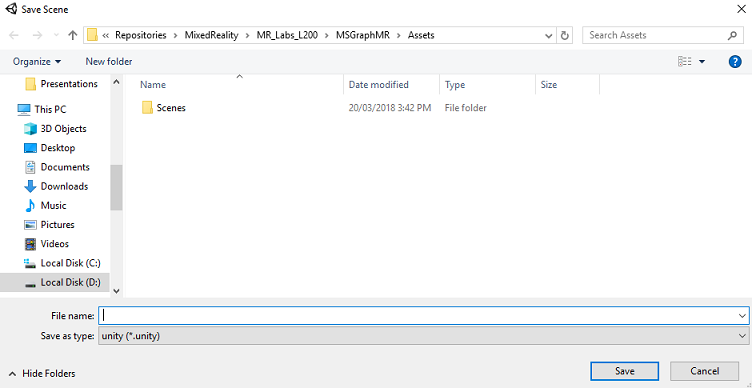
Task: Sort by Name column header
Action: (x=153, y=85)
